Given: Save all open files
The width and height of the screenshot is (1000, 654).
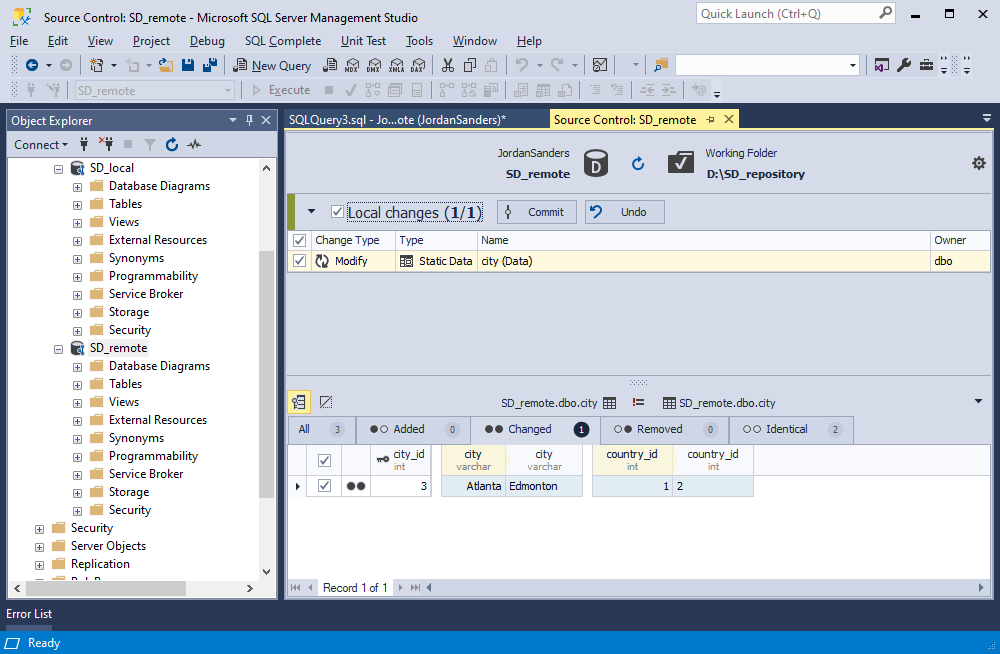Looking at the screenshot, I should [209, 65].
